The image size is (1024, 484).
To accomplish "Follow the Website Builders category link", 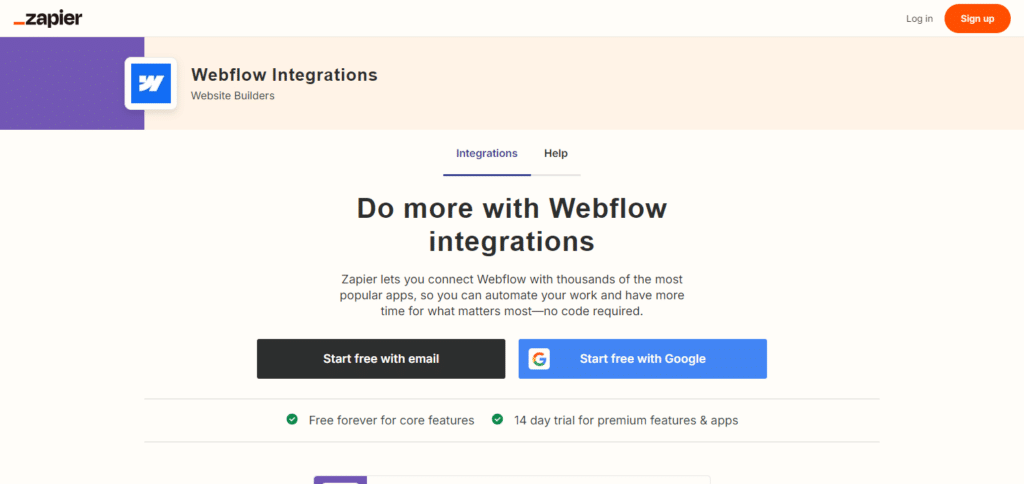I will tap(232, 96).
